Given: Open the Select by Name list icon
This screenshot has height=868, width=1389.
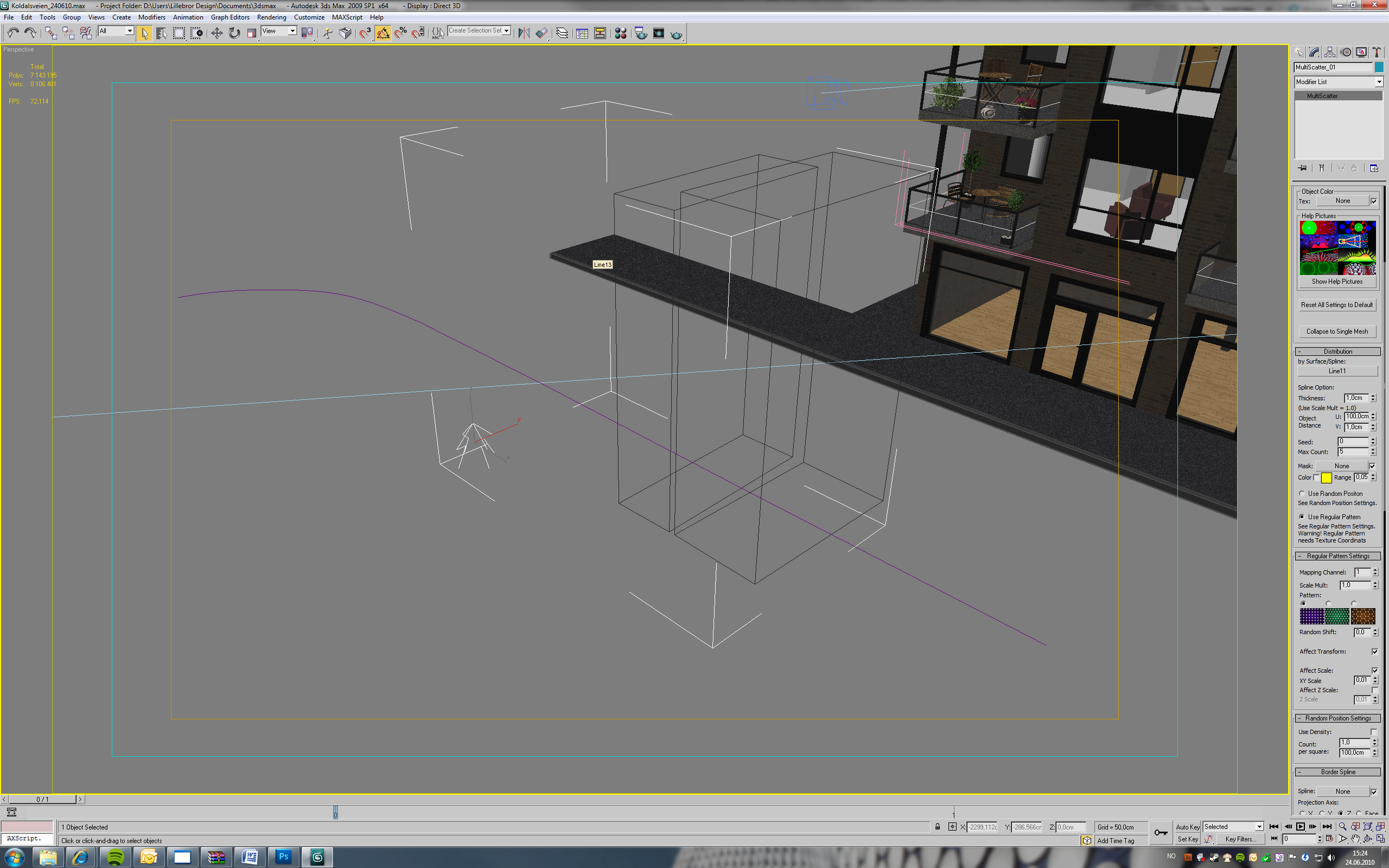Looking at the screenshot, I should click(161, 33).
